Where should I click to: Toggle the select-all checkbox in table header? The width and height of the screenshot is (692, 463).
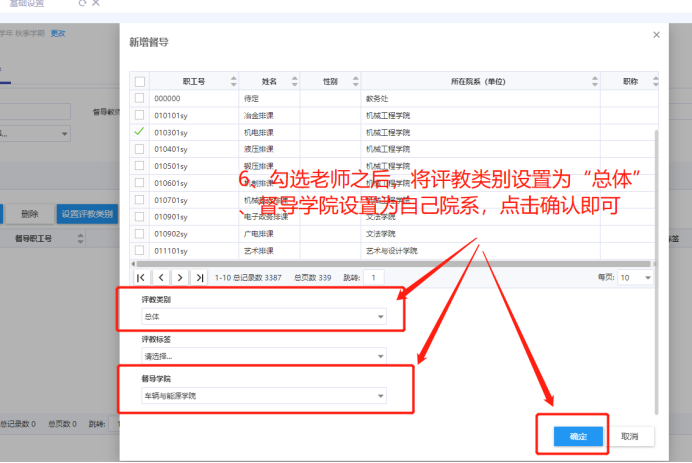coord(140,82)
